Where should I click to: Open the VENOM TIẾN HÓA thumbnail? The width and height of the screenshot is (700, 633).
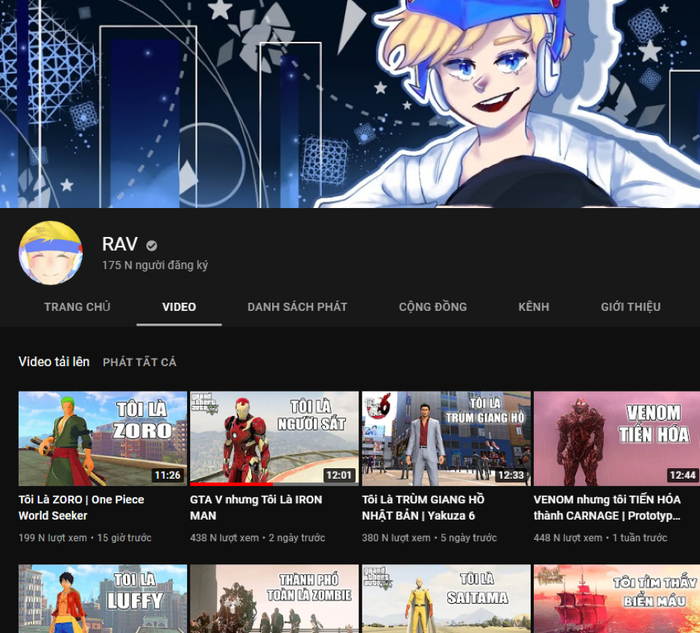click(x=617, y=438)
